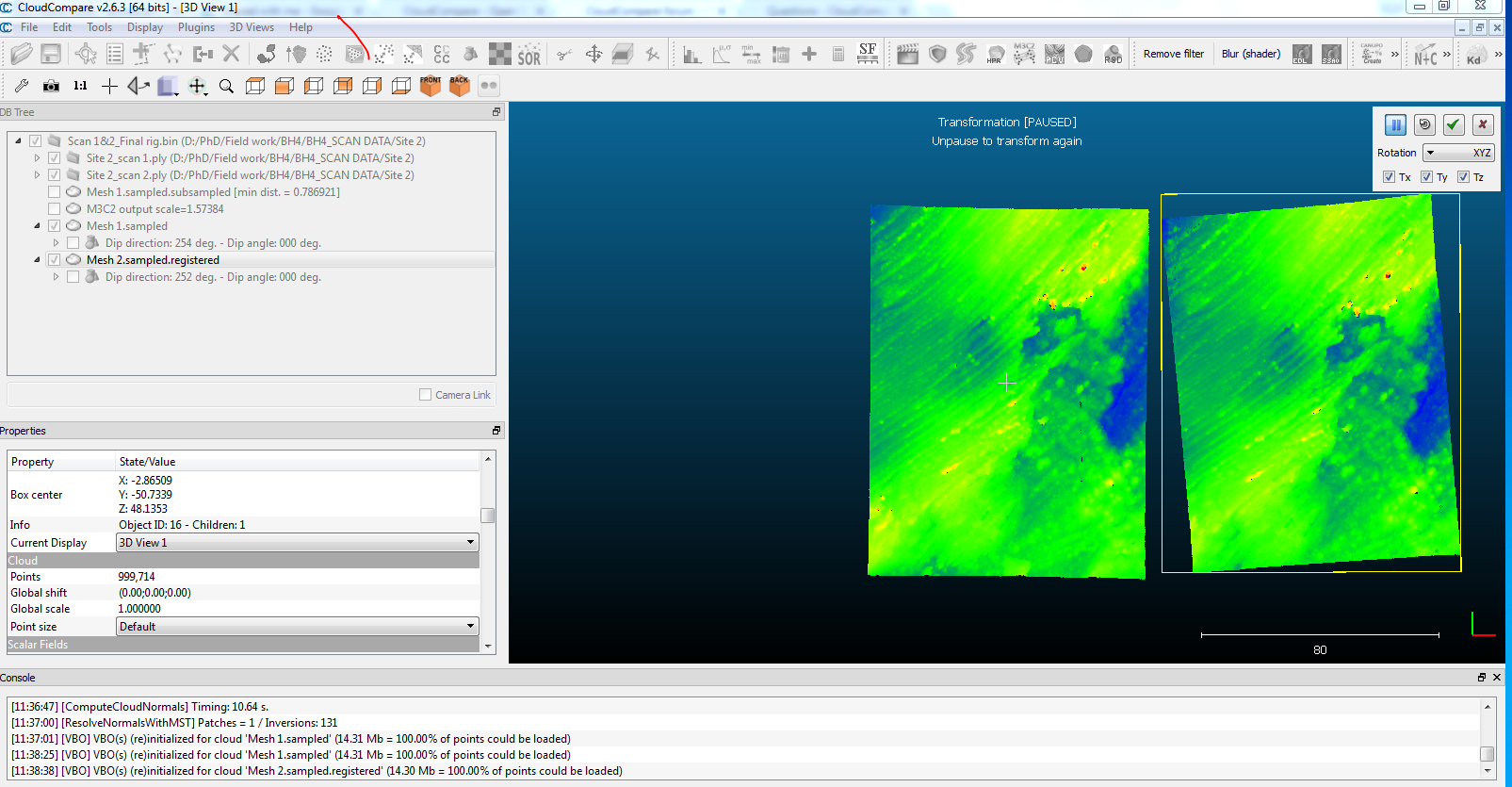
Task: Click the PCV plugin icon
Action: pyautogui.click(x=1054, y=54)
